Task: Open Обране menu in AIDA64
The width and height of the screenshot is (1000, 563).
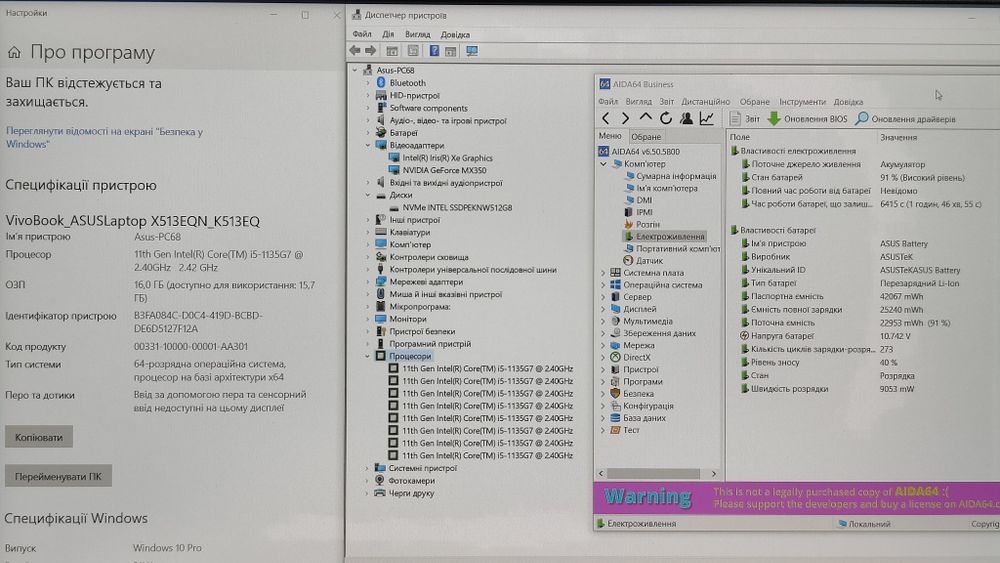Action: pos(754,102)
